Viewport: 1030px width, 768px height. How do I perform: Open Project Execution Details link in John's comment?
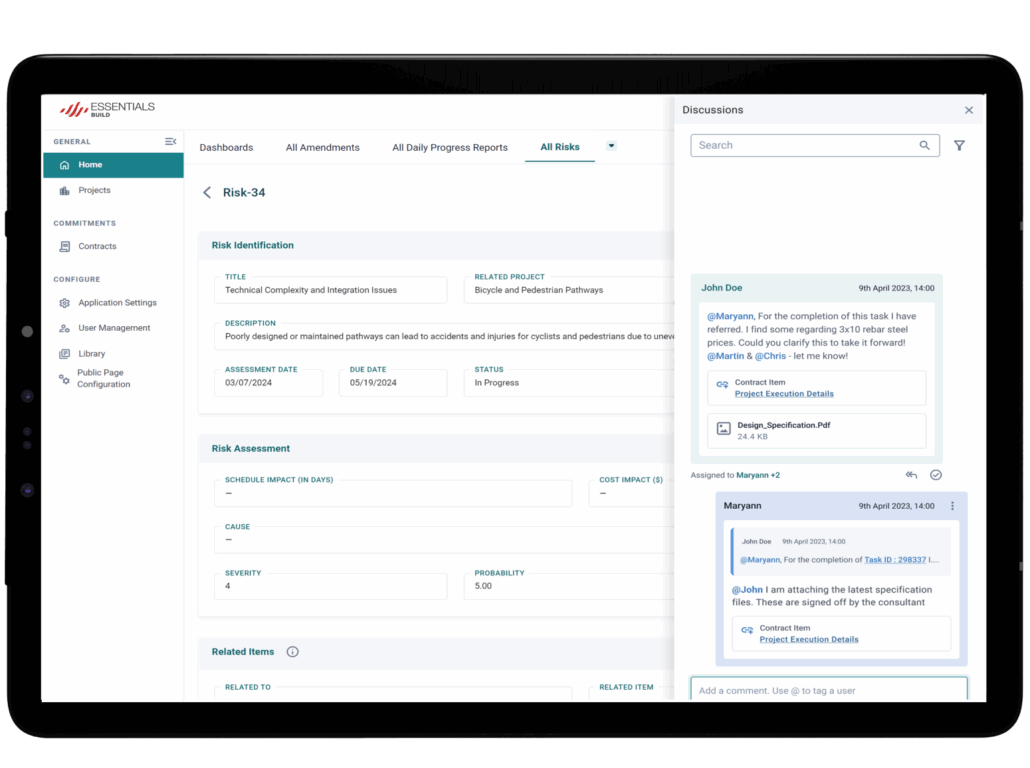click(x=784, y=394)
